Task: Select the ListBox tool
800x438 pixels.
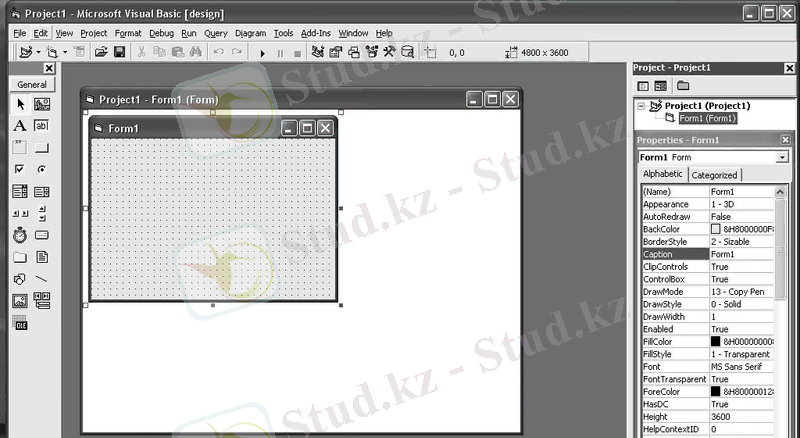Action: [x=42, y=191]
